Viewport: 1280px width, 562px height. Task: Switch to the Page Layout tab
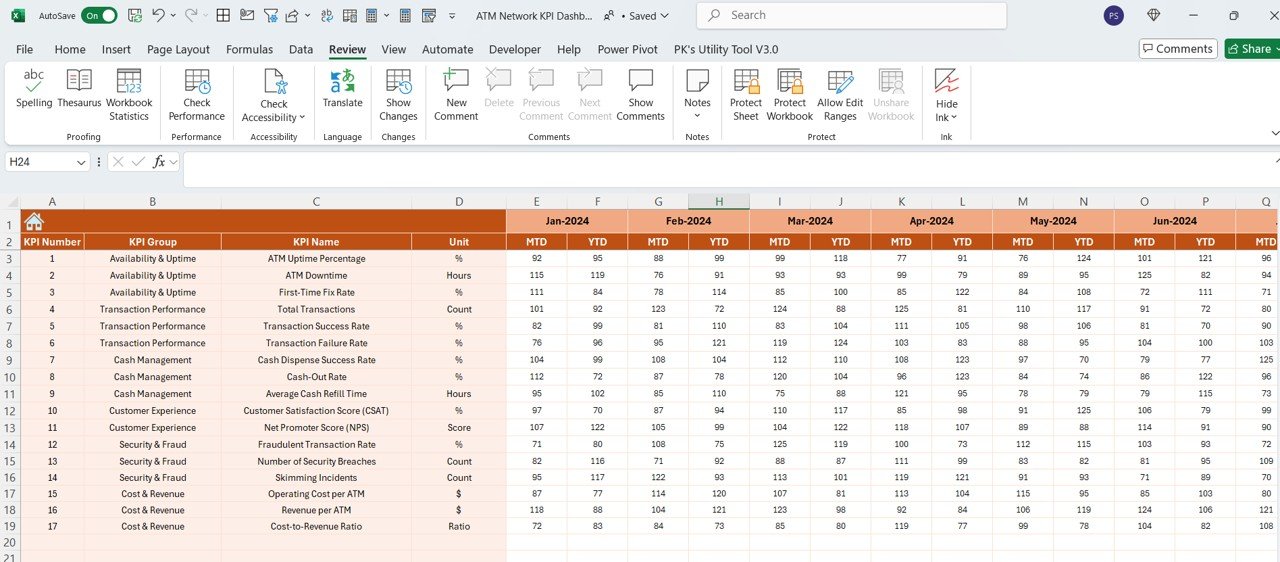tap(178, 49)
